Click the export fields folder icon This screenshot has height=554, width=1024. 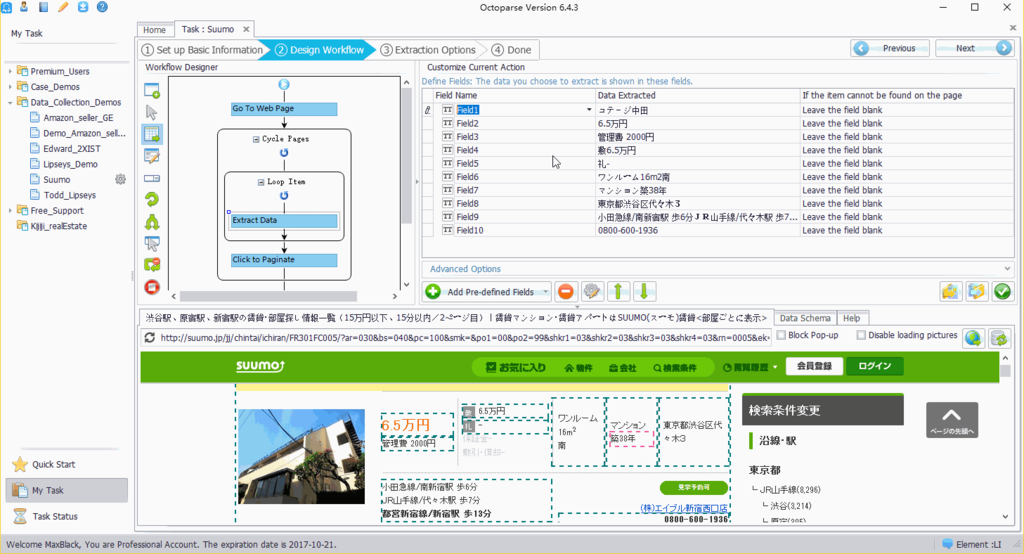[x=976, y=292]
